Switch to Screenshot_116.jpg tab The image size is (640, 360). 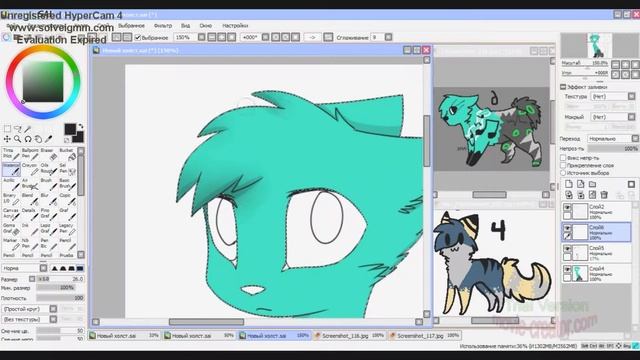(x=349, y=336)
